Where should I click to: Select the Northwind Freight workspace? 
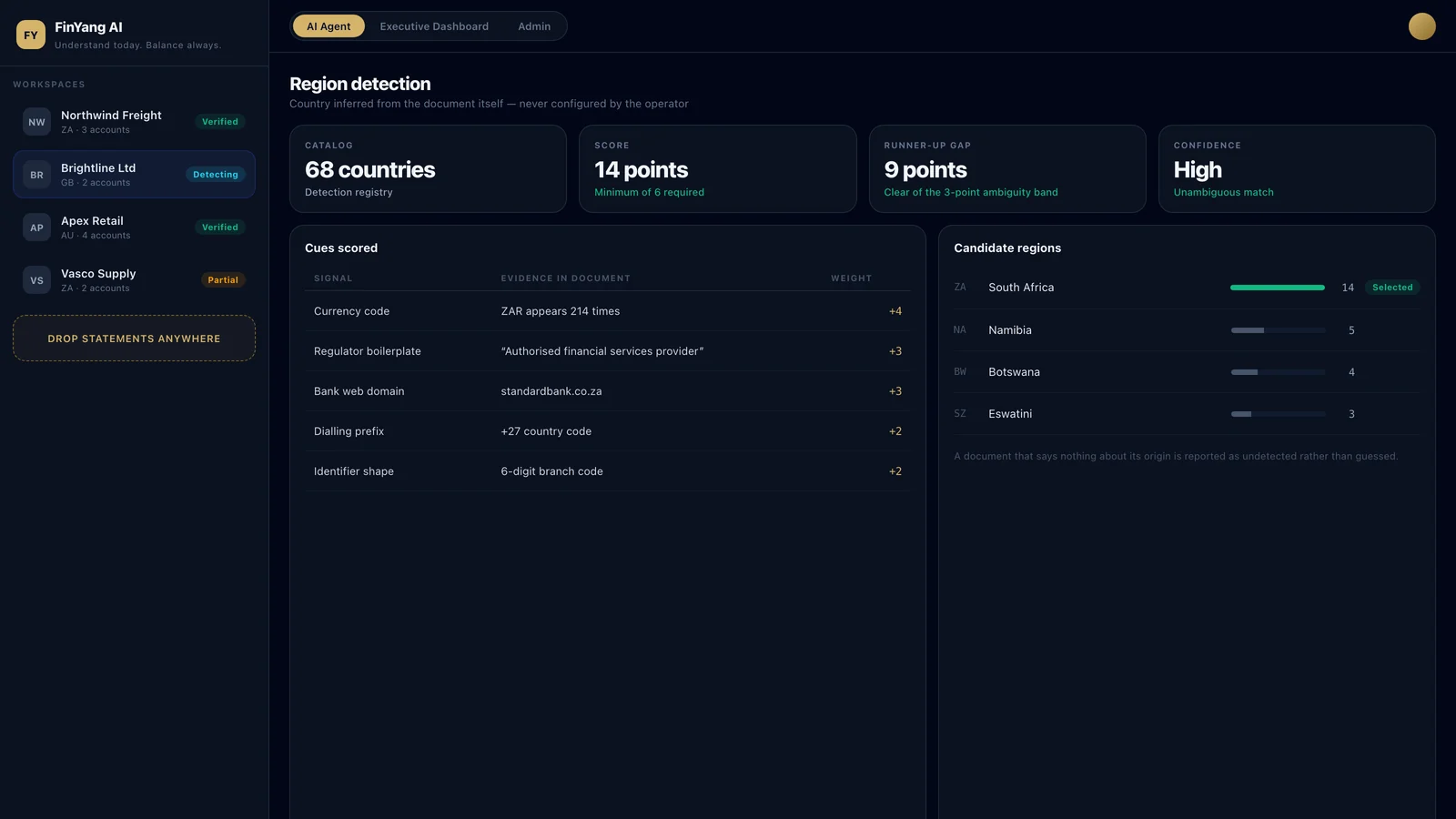coord(134,122)
